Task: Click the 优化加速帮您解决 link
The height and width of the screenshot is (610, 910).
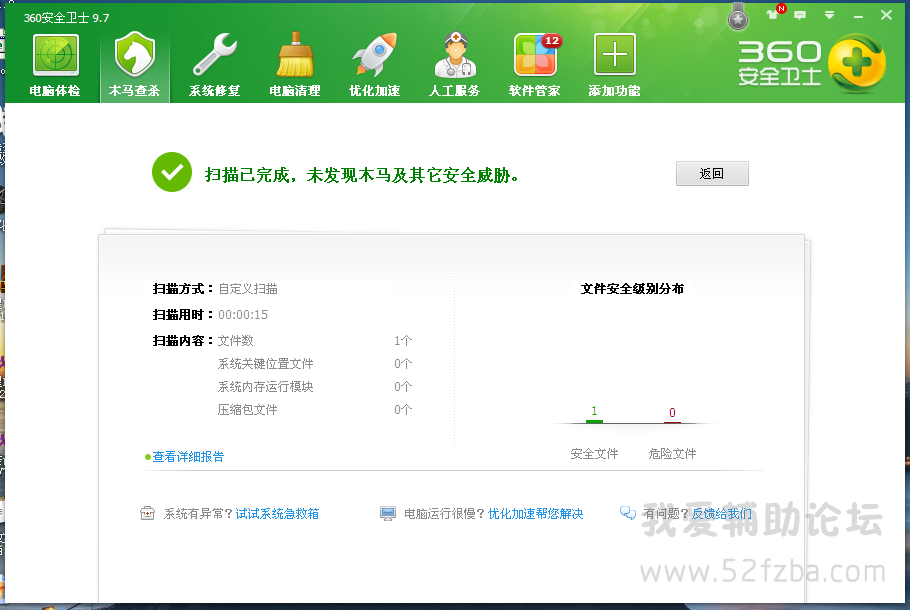Action: [x=536, y=514]
